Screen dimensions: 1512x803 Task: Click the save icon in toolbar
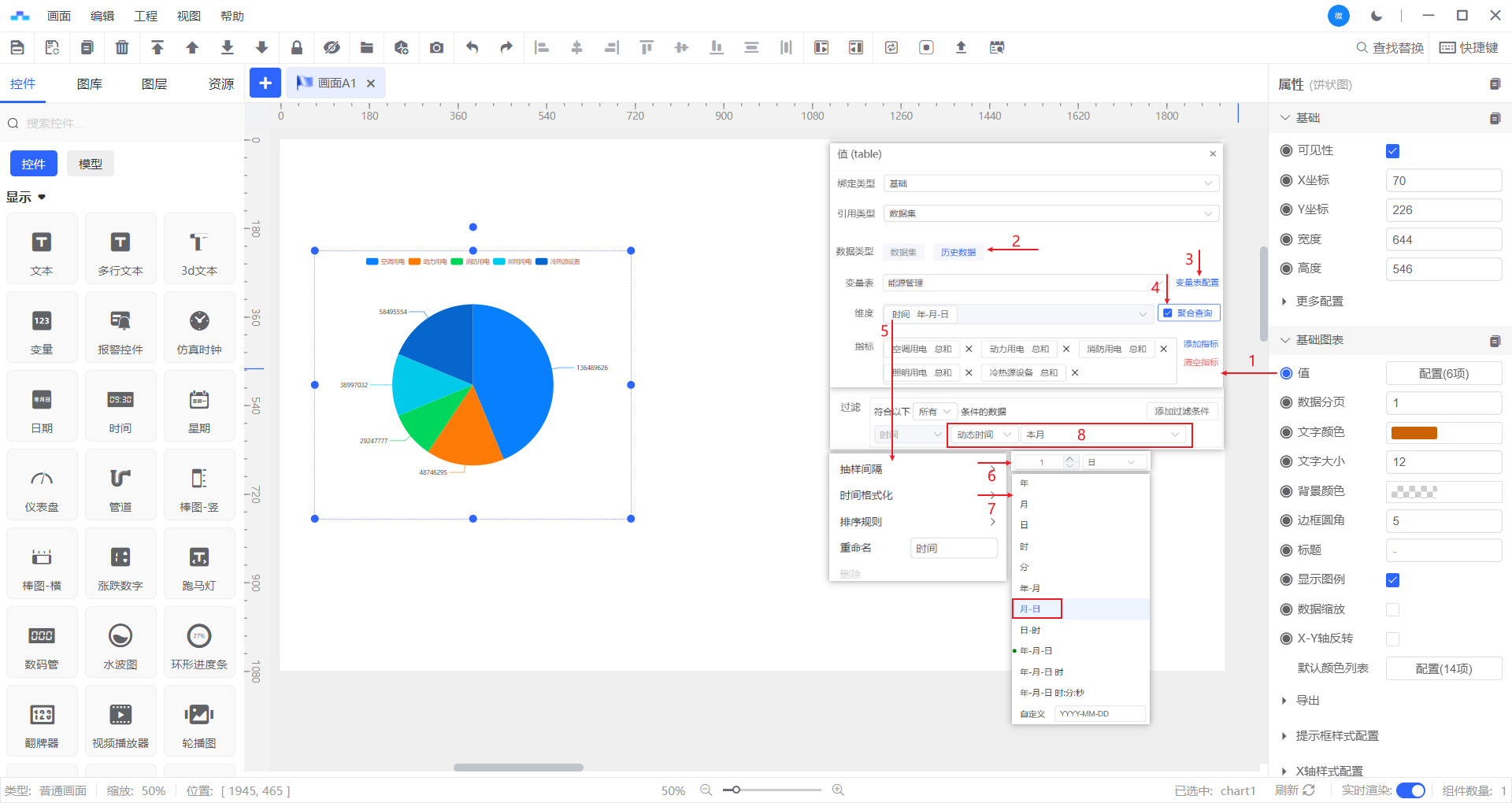pos(17,47)
